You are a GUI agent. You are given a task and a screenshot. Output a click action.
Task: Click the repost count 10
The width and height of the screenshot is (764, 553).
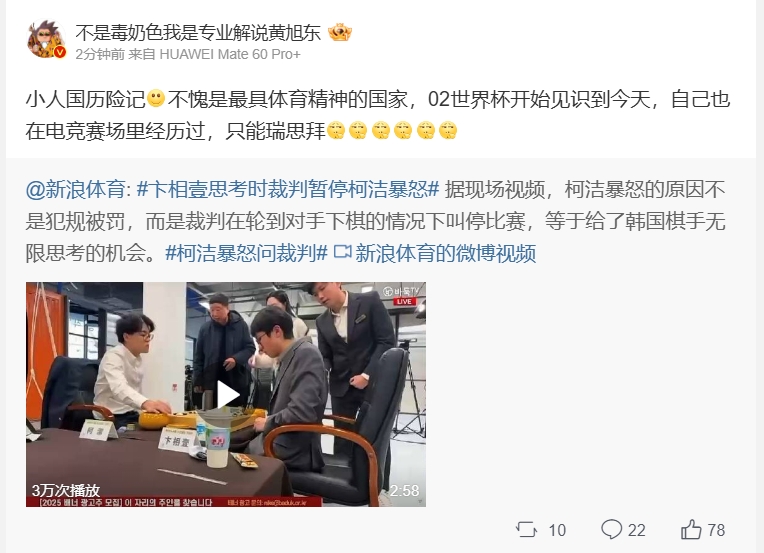[557, 530]
